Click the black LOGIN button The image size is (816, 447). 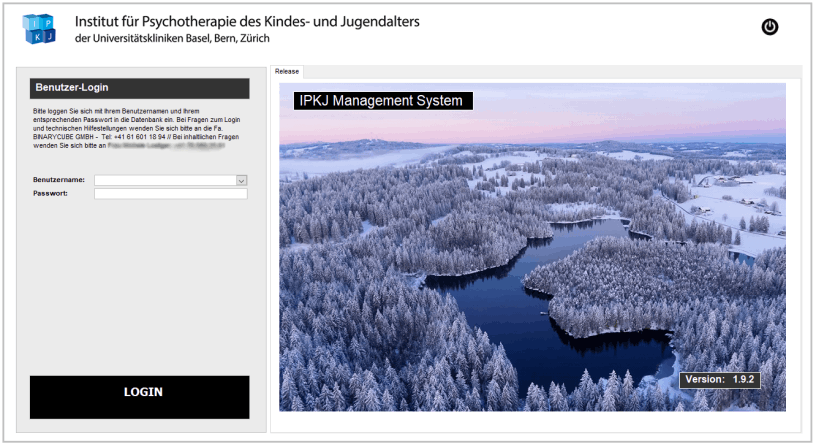(139, 397)
